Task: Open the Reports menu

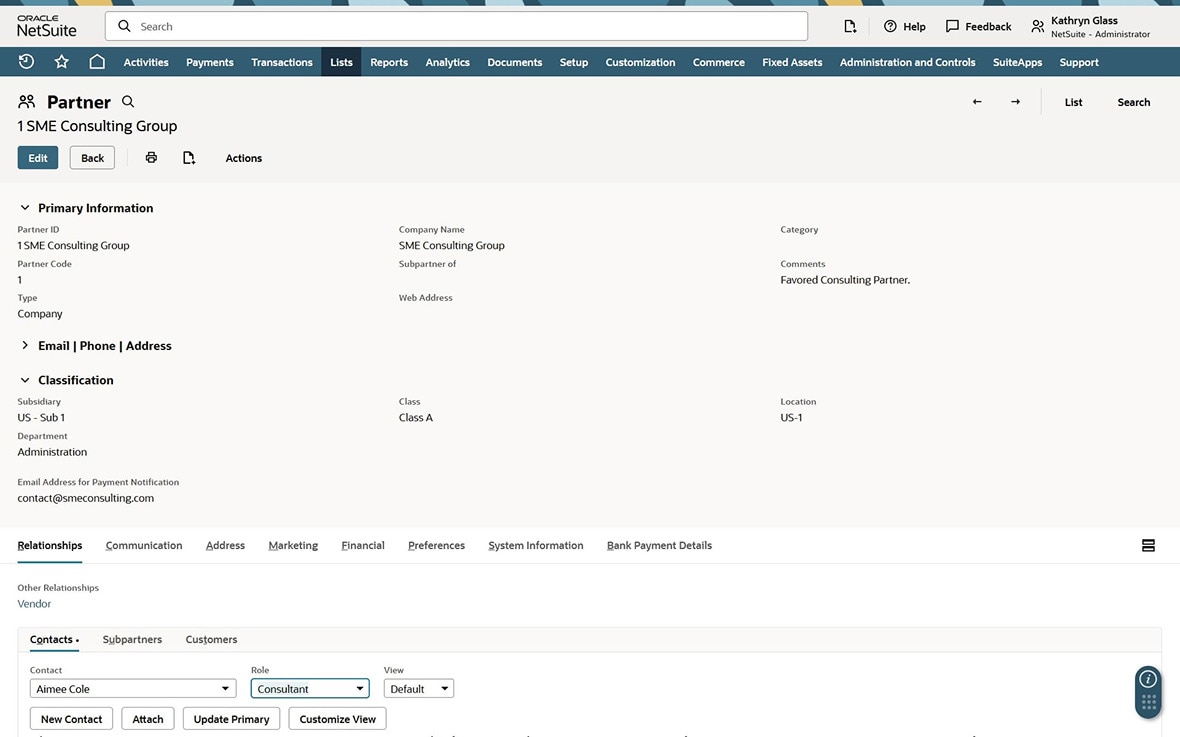Action: [389, 62]
